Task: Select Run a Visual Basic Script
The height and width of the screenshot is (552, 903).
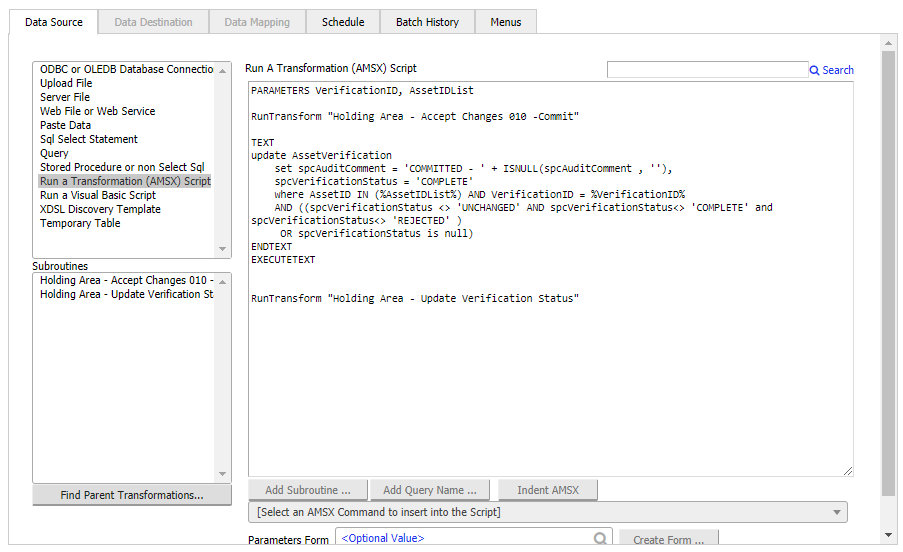Action: click(98, 195)
